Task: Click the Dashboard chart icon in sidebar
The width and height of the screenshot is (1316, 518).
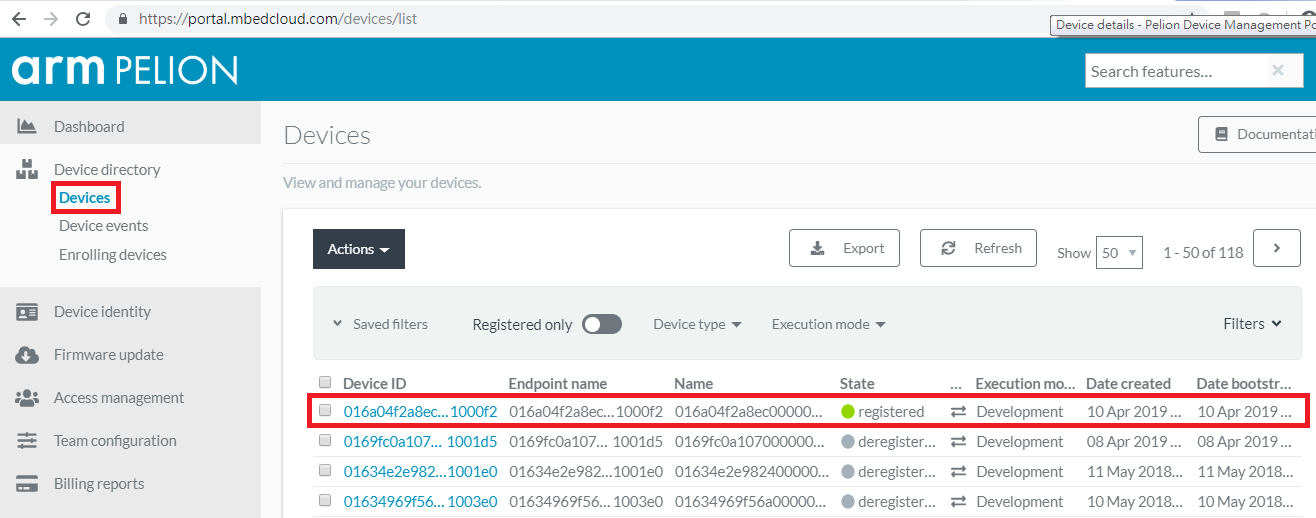Action: [27, 127]
